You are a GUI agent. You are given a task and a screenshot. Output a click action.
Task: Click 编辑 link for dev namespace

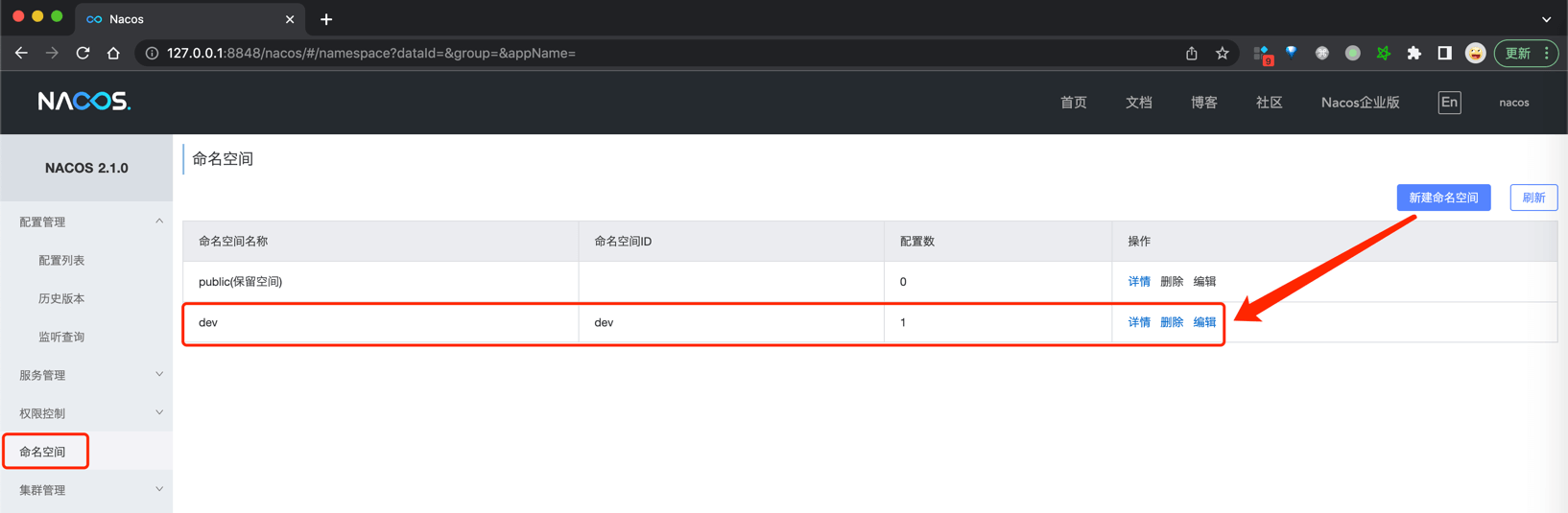click(1204, 322)
